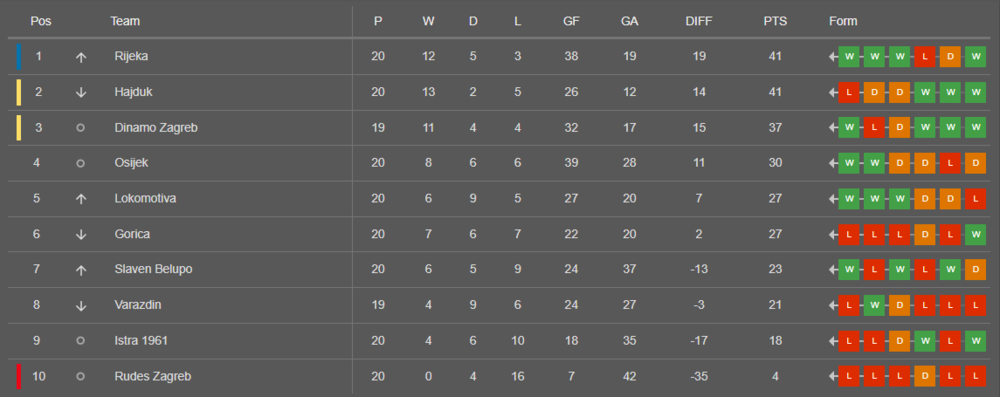Click the form back-arrow in Istra 1961's row
Viewport: 1000px width, 397px height.
[x=833, y=341]
